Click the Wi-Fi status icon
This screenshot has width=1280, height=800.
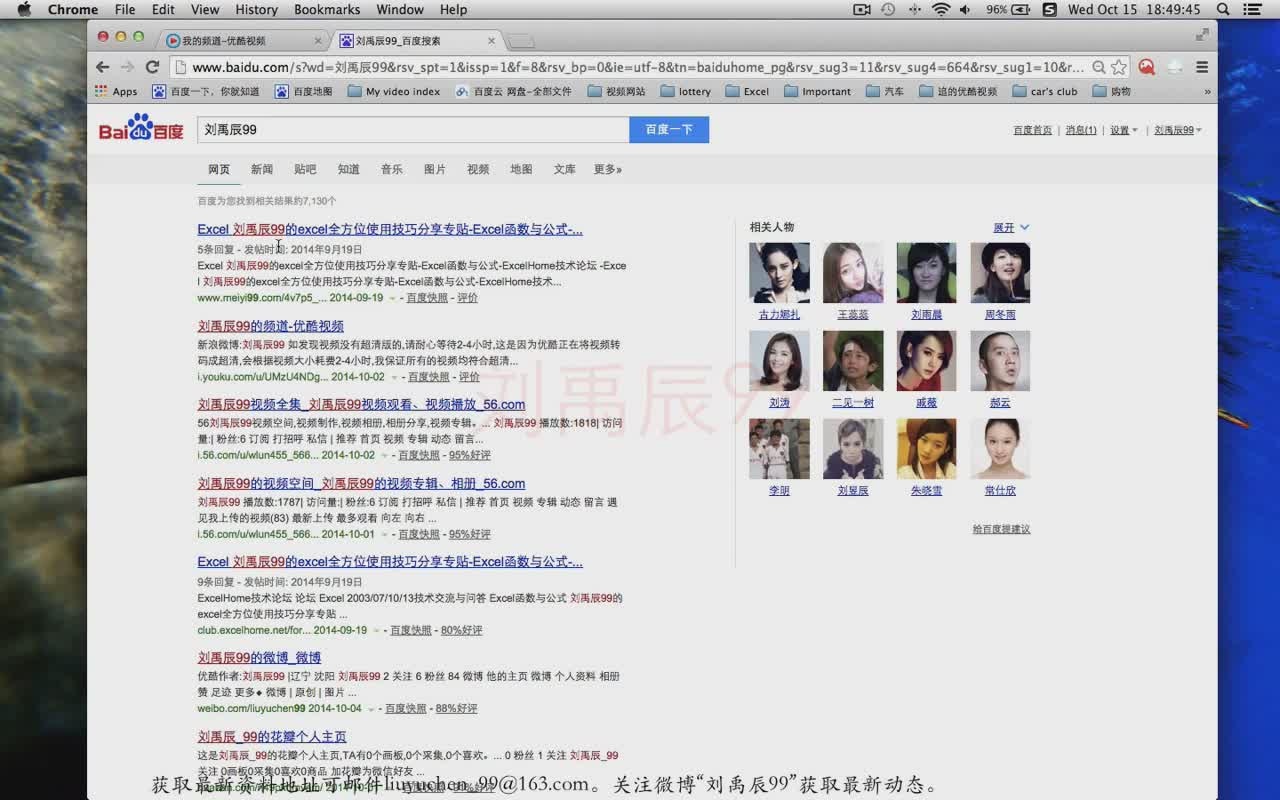click(940, 9)
